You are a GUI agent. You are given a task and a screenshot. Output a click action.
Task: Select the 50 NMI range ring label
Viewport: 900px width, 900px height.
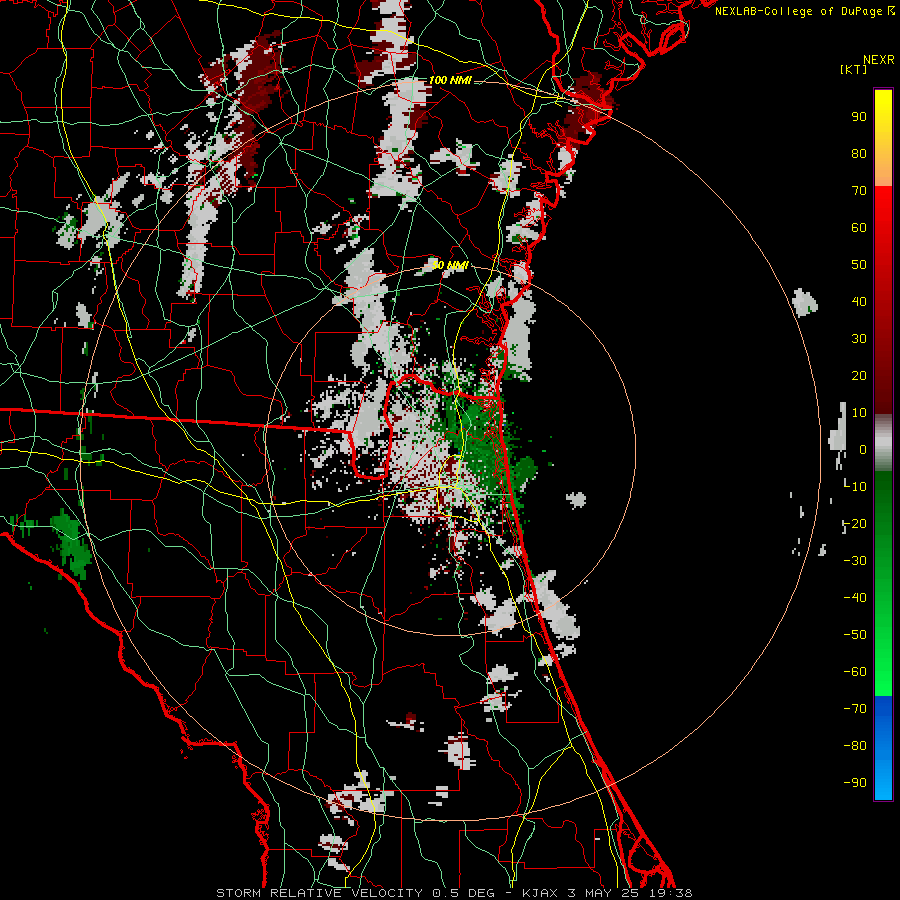pyautogui.click(x=450, y=265)
